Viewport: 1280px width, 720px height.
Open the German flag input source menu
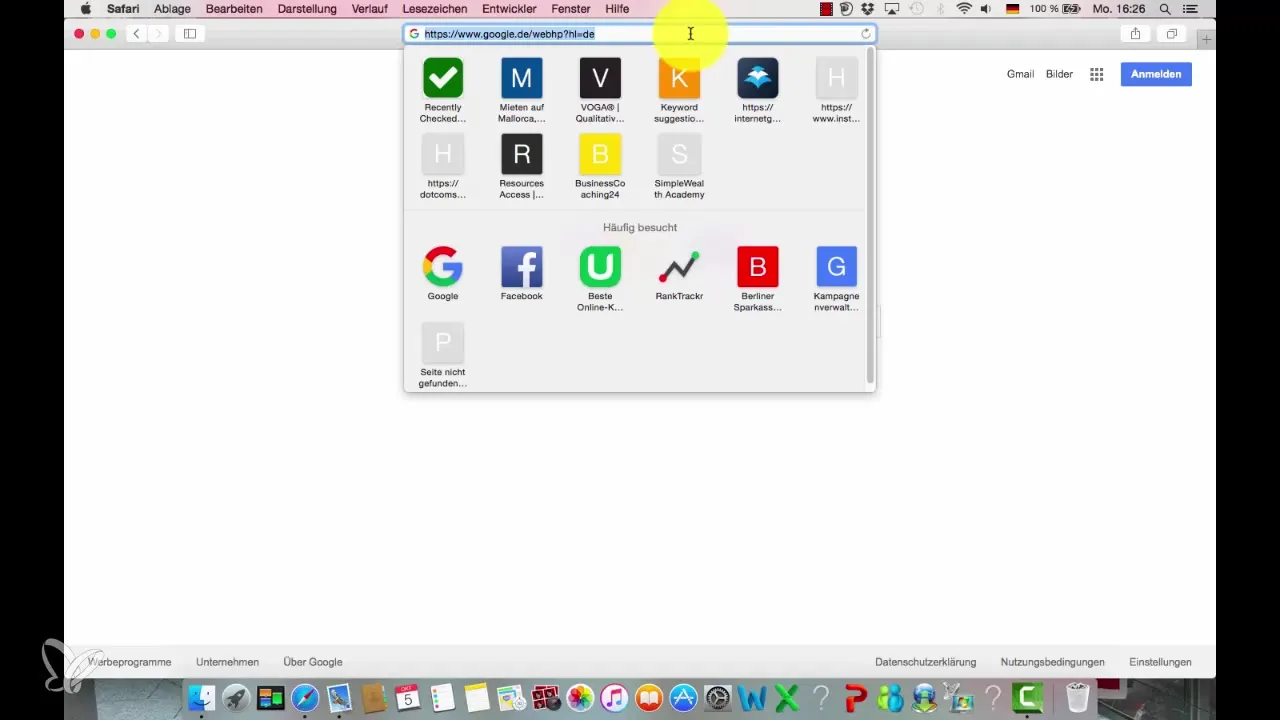[x=1011, y=9]
